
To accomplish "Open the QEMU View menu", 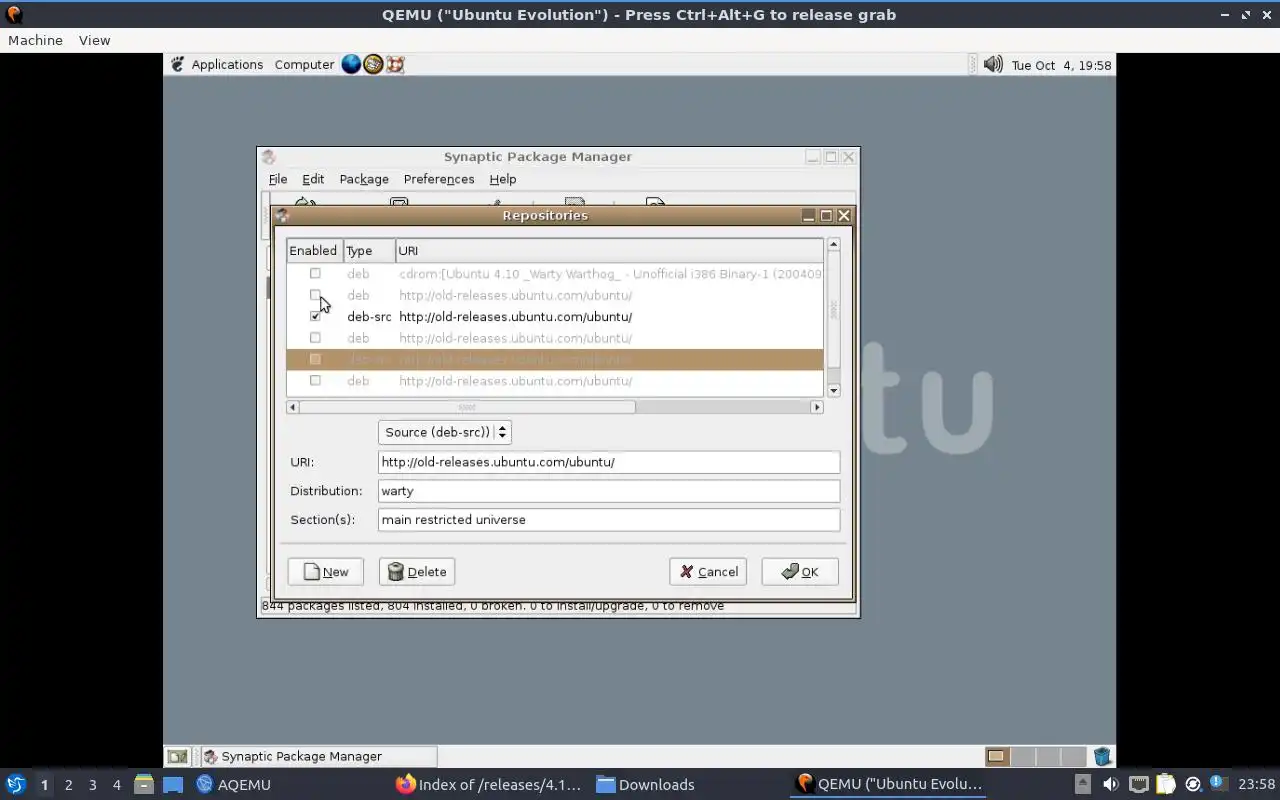I will [x=94, y=40].
